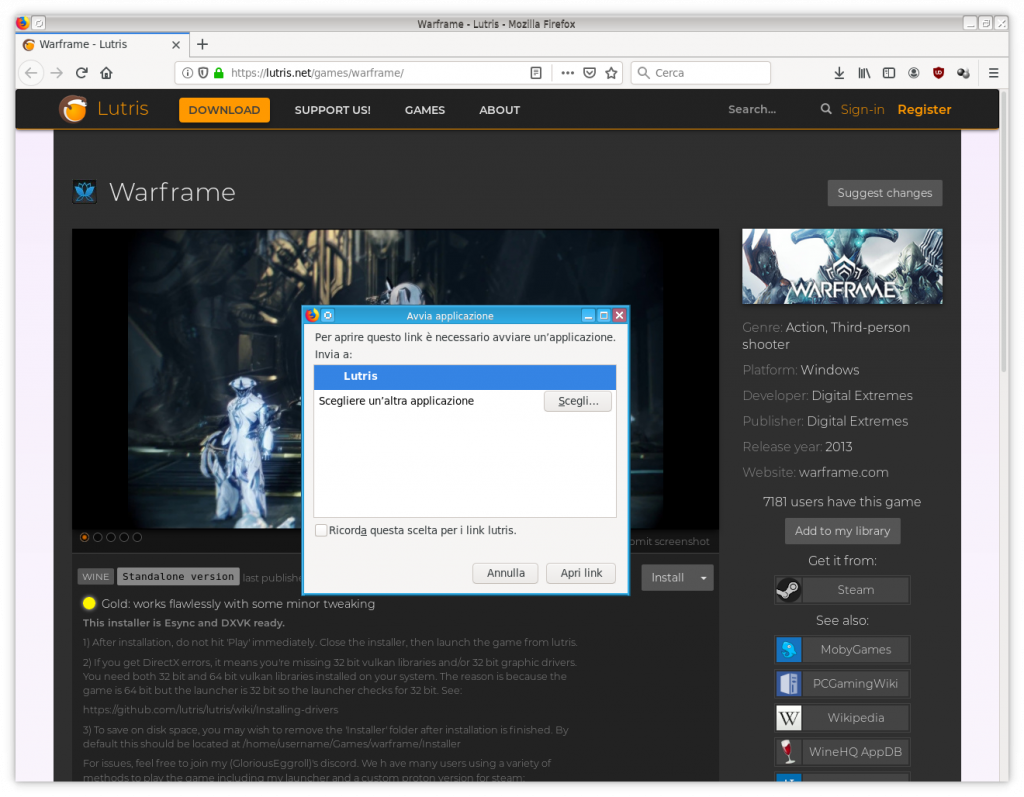
Task: Open GAMES nav item
Action: [x=424, y=110]
